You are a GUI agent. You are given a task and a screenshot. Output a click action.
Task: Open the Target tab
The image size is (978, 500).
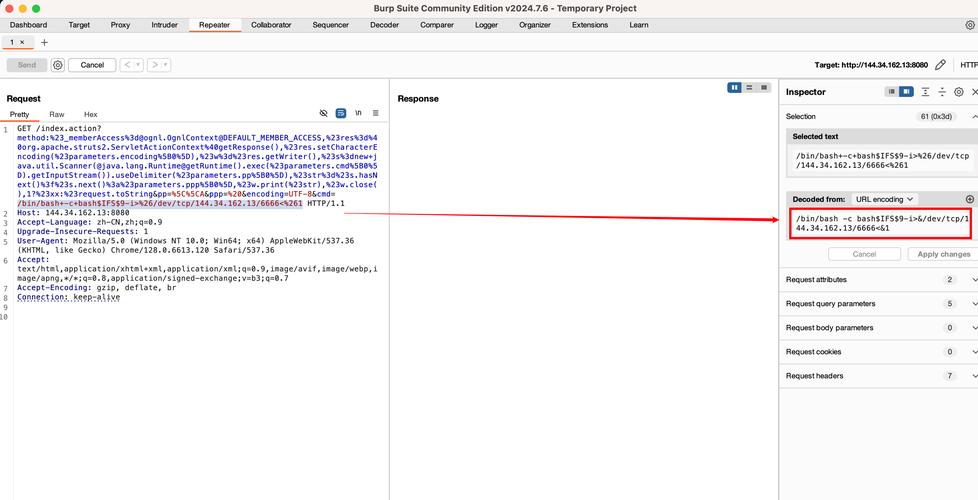pyautogui.click(x=79, y=25)
